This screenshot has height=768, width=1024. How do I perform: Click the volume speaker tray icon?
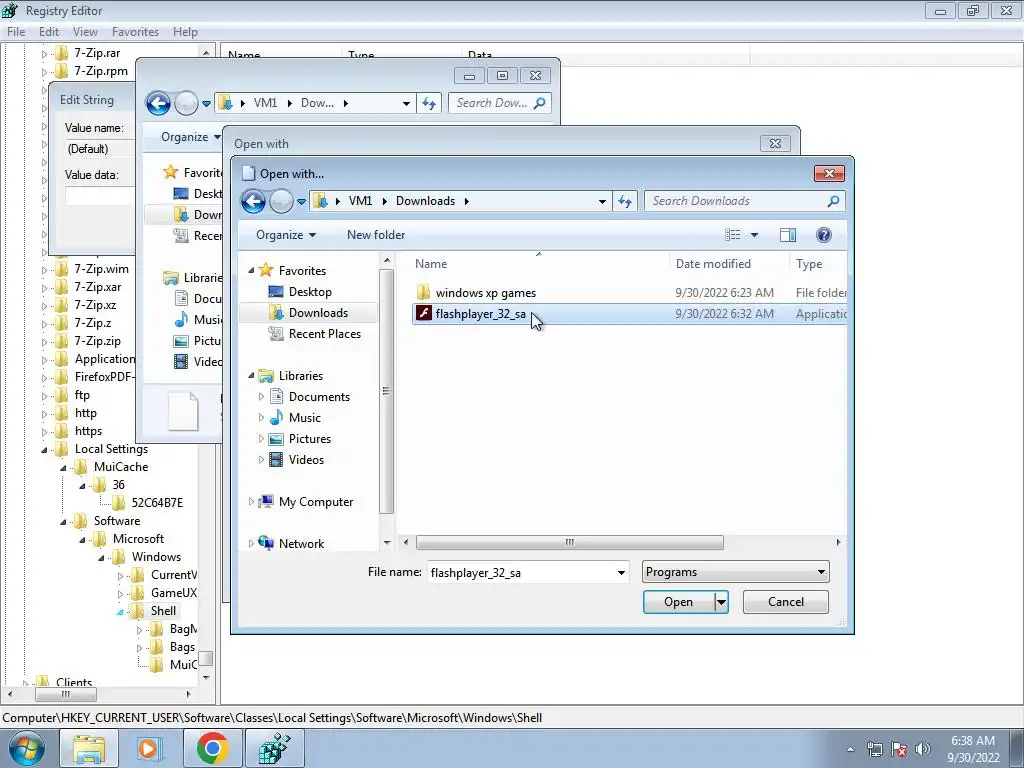tap(923, 749)
